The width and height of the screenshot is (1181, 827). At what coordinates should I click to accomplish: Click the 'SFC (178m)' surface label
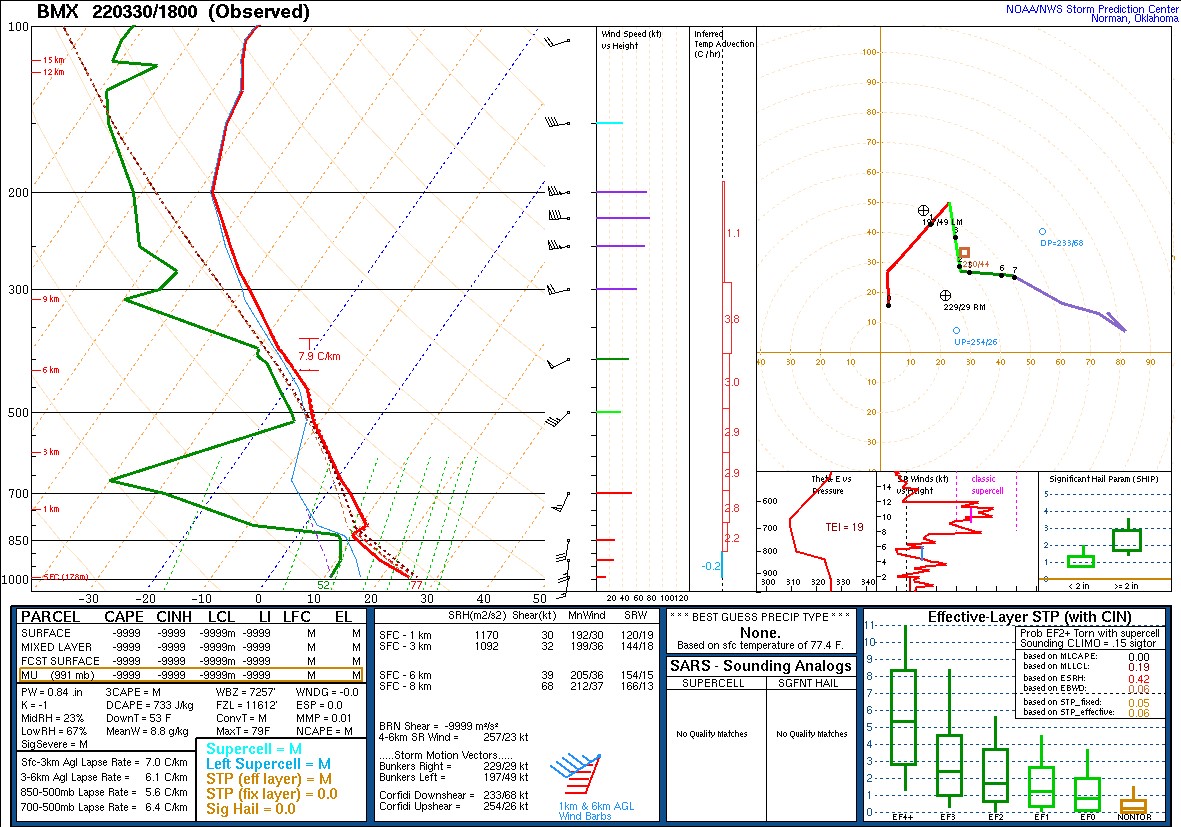(65, 577)
